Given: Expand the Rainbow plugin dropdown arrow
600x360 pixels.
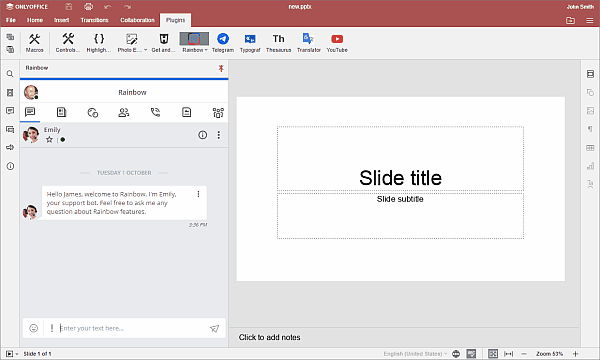Looking at the screenshot, I should click(x=206, y=50).
